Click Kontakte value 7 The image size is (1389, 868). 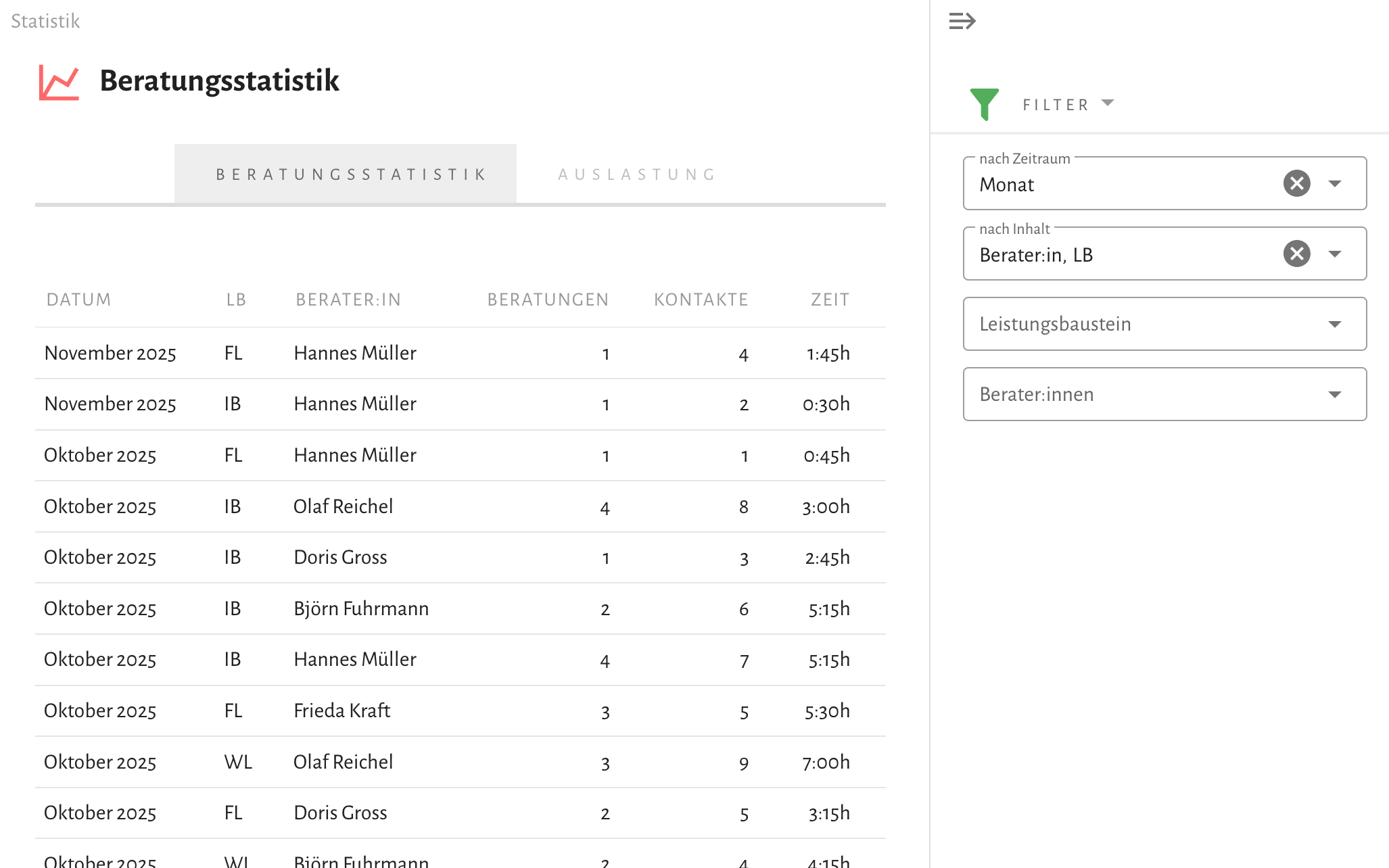click(x=744, y=660)
